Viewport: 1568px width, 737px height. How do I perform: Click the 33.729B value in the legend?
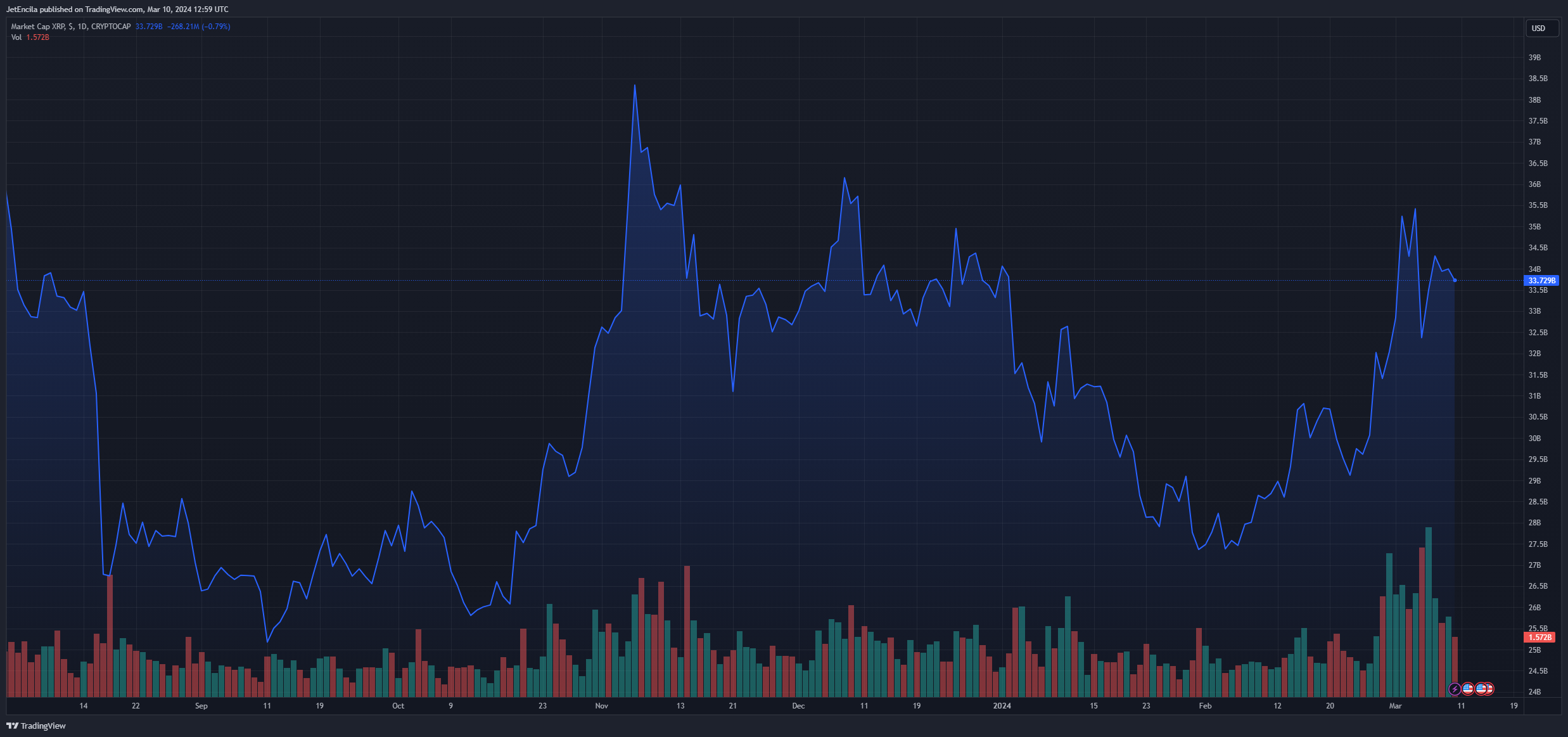coord(149,27)
